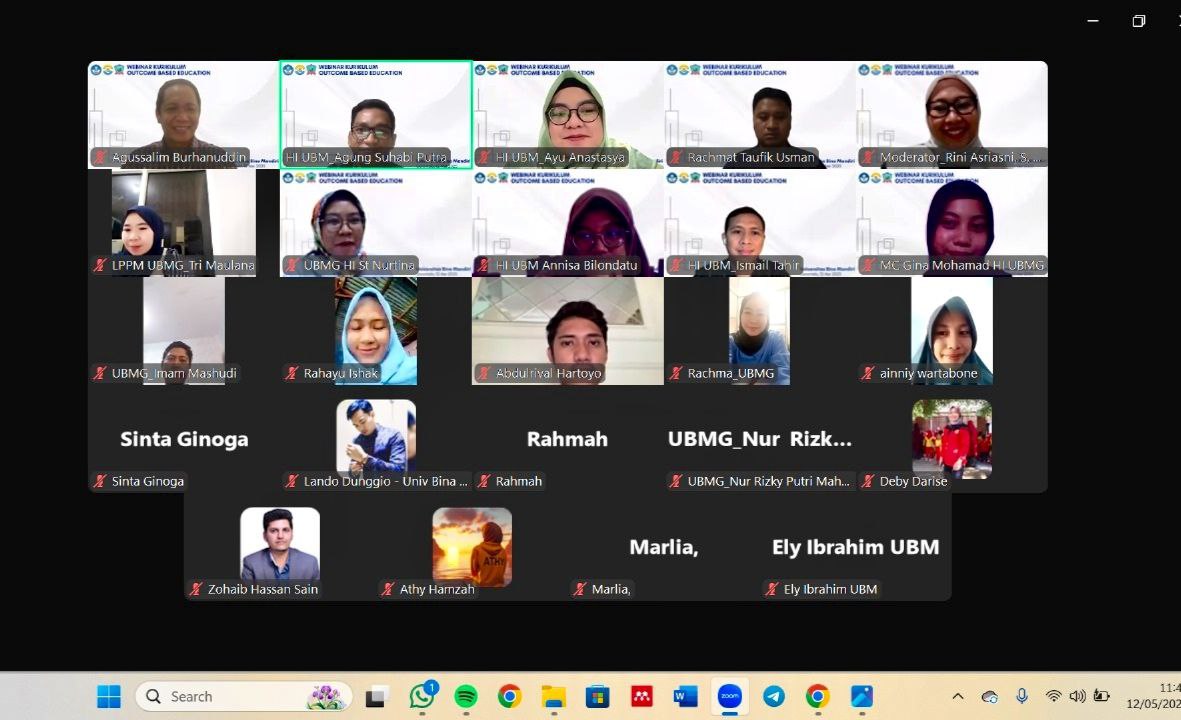
Task: Open Telegram from the taskbar
Action: (772, 696)
